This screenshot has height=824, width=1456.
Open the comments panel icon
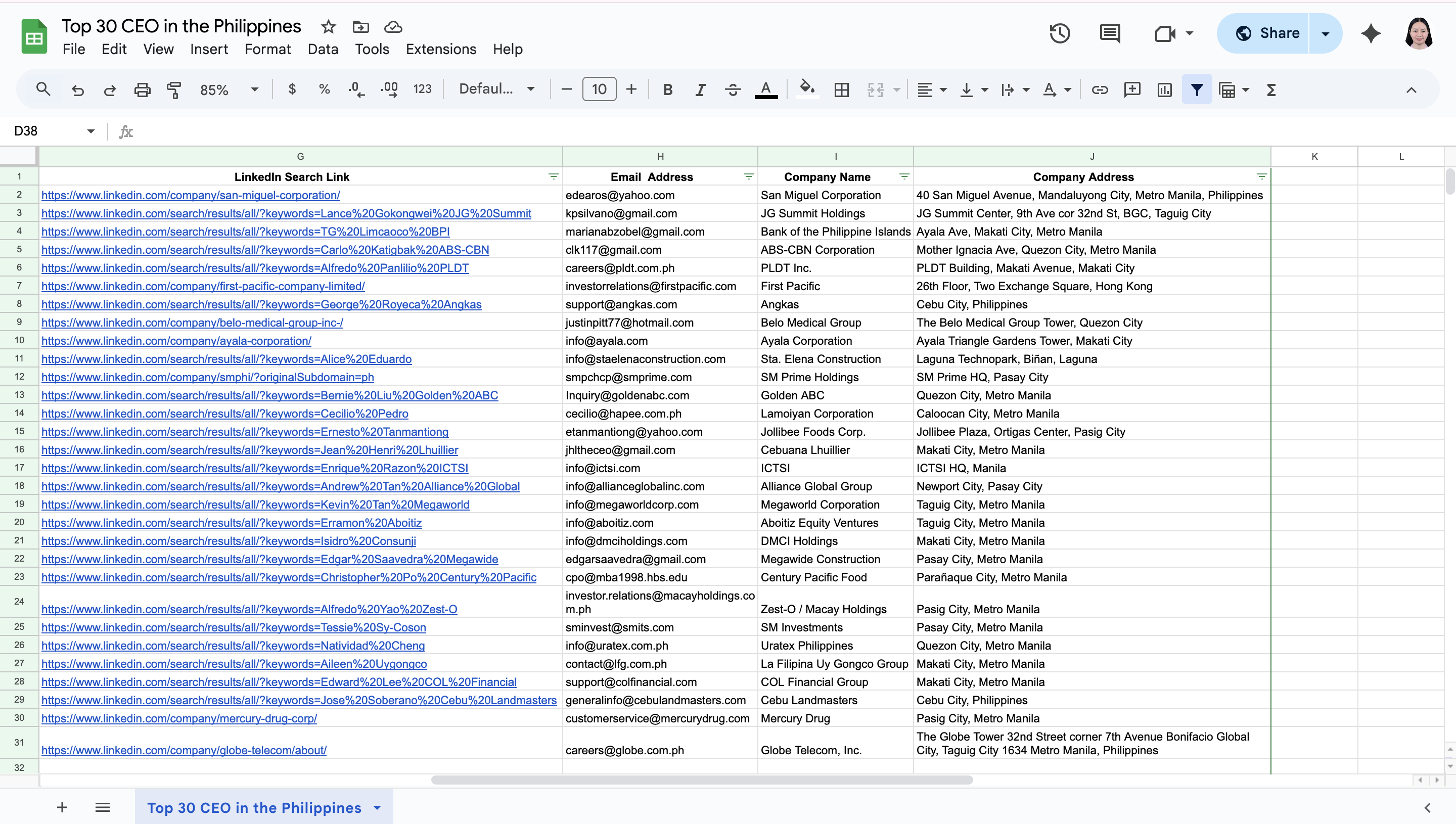coord(1110,33)
